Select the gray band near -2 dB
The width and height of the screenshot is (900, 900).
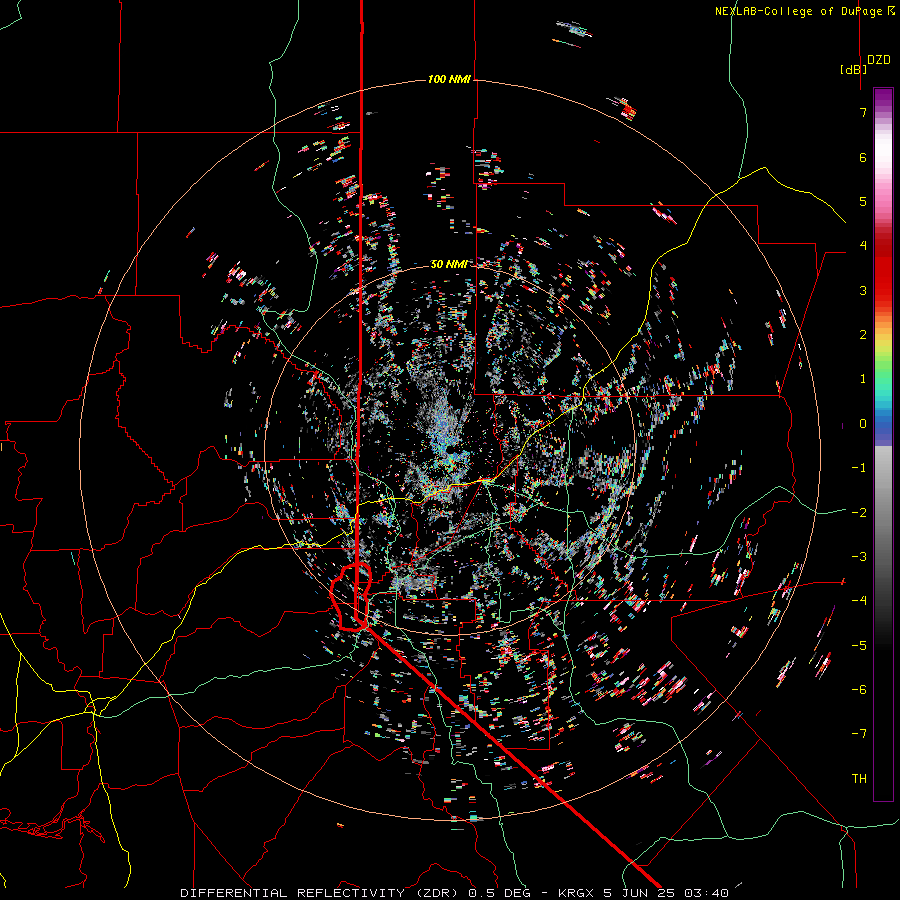pyautogui.click(x=883, y=512)
